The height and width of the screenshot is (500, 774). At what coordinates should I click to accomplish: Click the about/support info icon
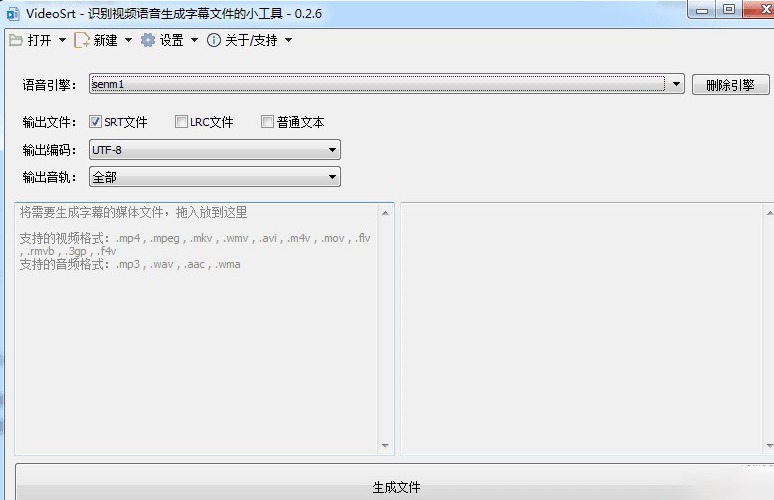[x=214, y=40]
